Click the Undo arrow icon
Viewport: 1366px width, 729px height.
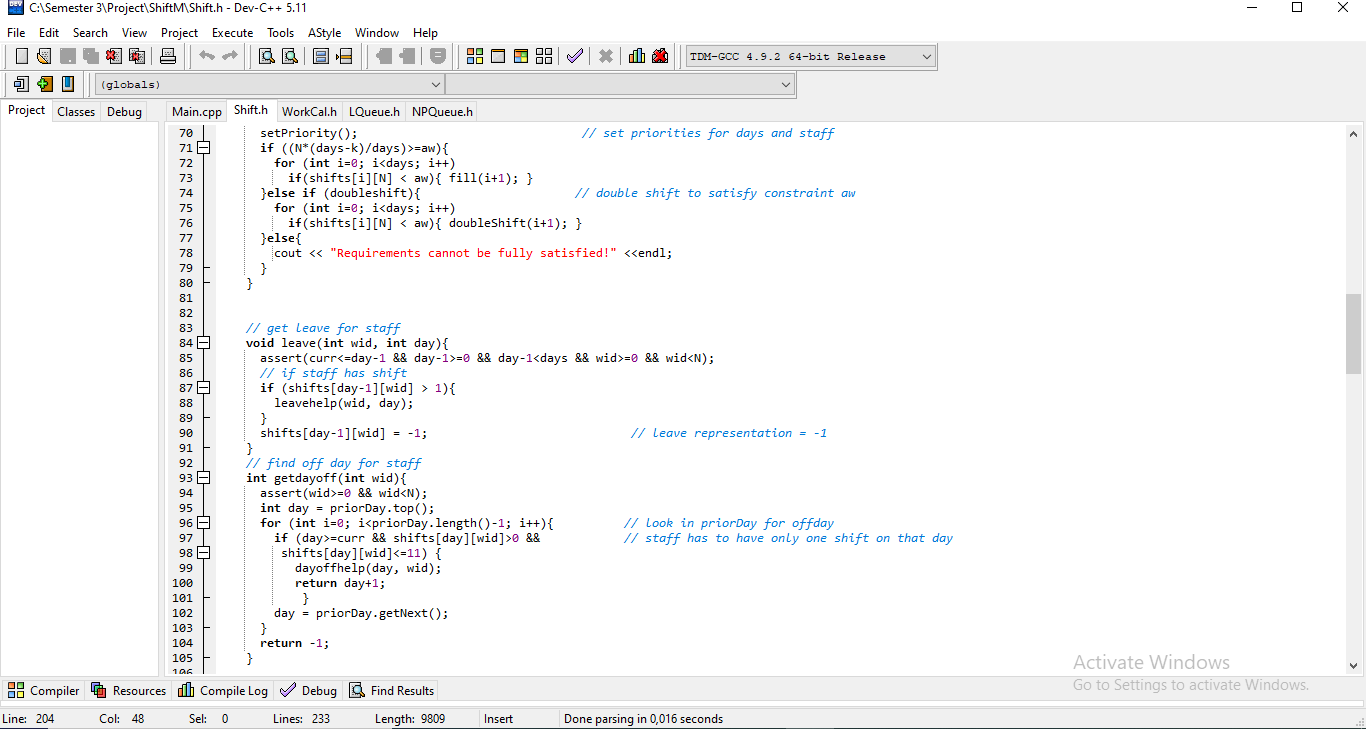tap(207, 56)
